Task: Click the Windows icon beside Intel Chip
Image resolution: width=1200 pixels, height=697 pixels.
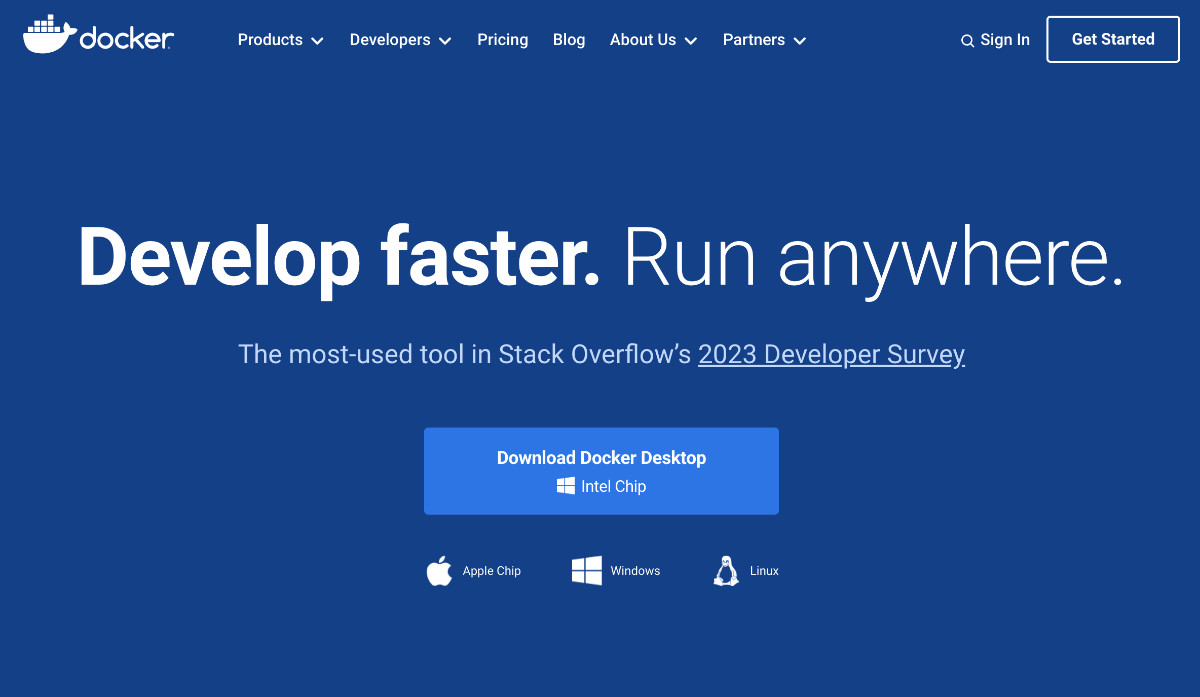Action: [x=566, y=486]
